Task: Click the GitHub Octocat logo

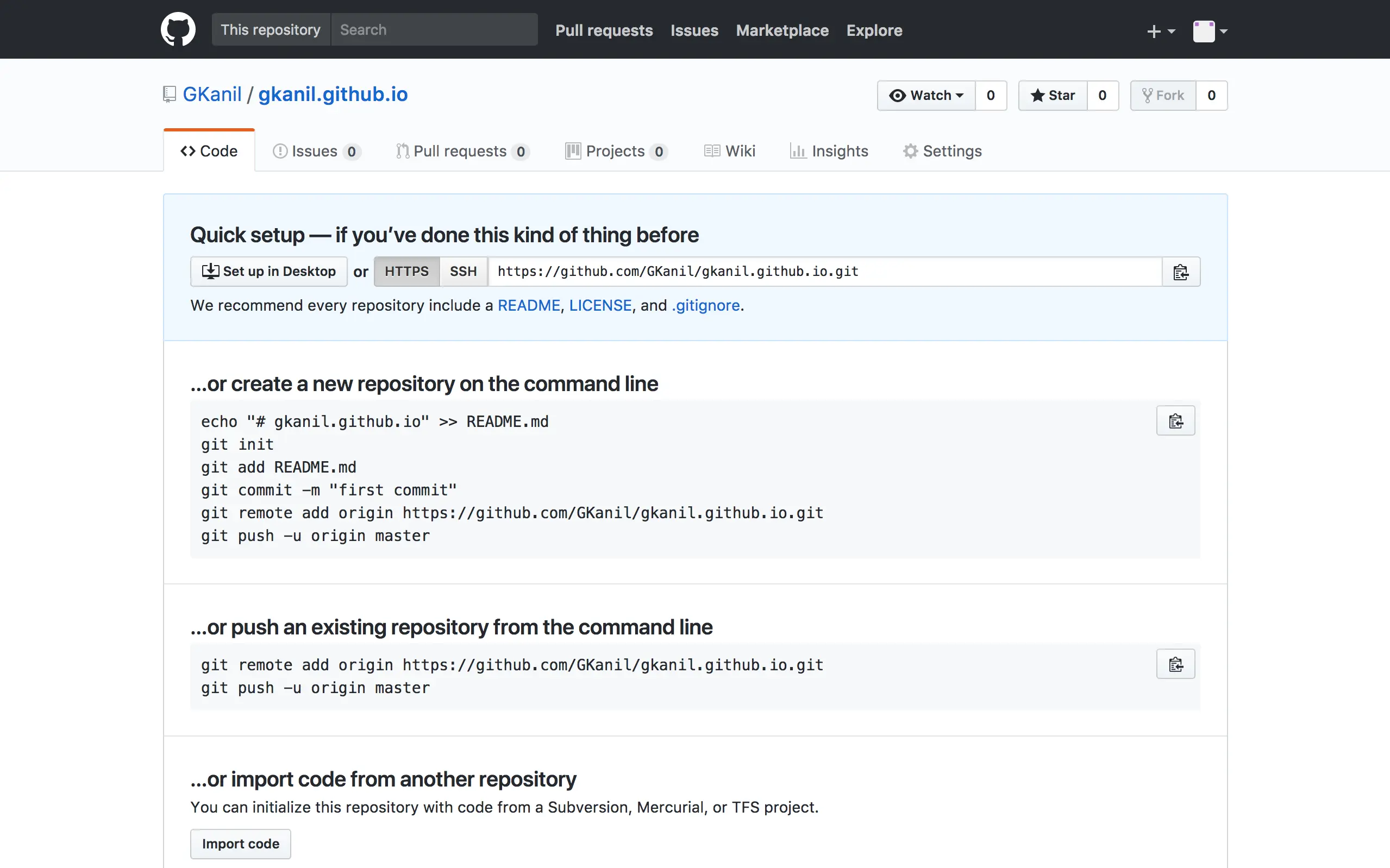Action: click(178, 29)
